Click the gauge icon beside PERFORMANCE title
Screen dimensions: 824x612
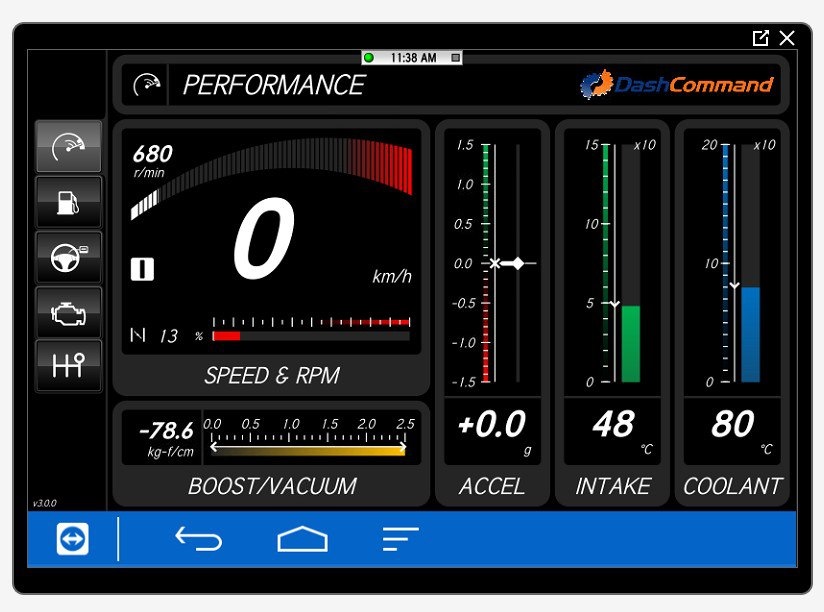click(x=147, y=85)
